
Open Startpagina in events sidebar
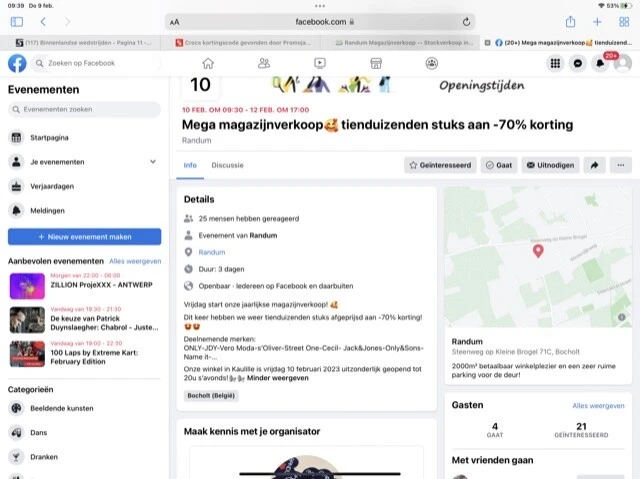pyautogui.click(x=84, y=137)
